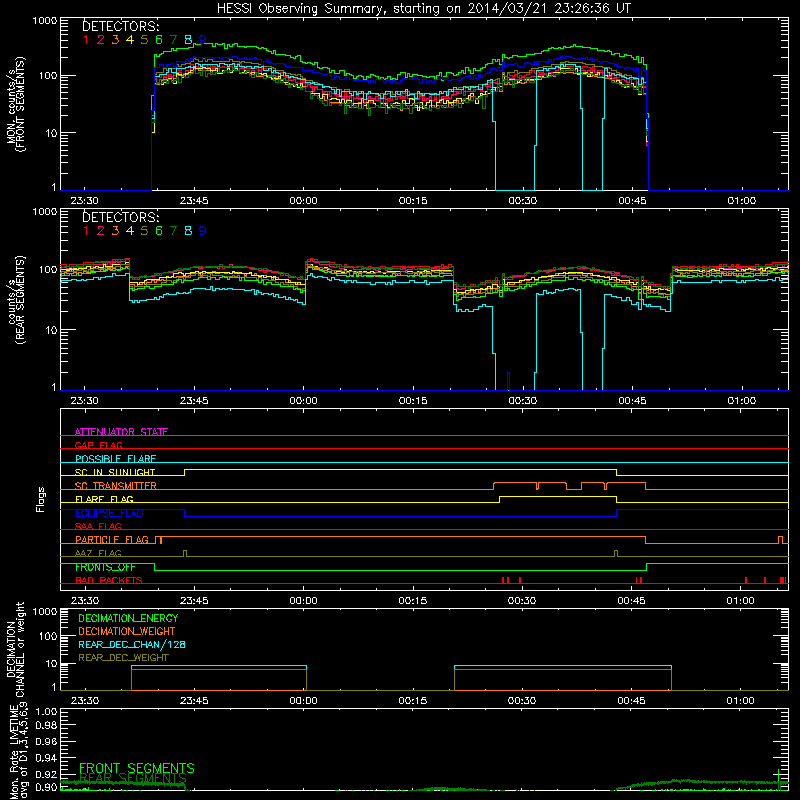Select detector 4 in front segments legend
Viewport: 800px width, 800px height.
130,39
